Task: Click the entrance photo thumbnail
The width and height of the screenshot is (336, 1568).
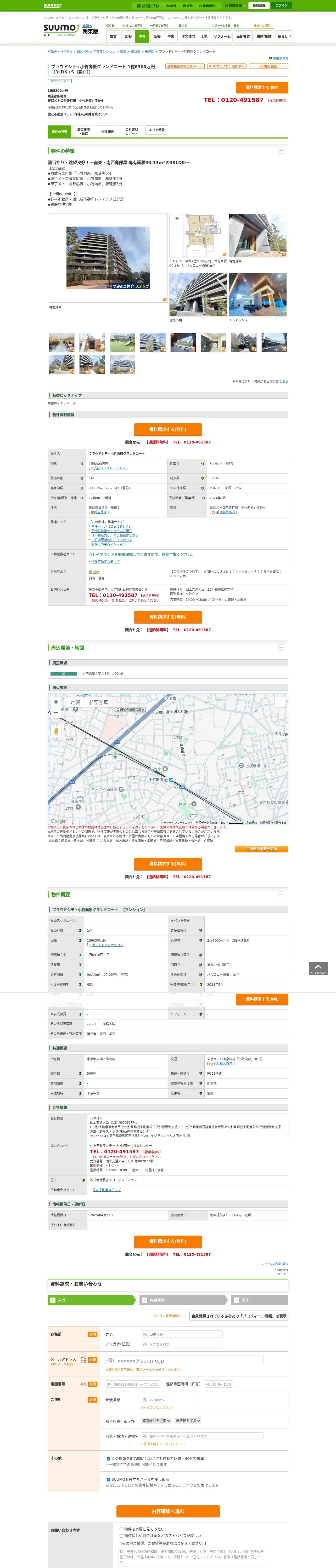Action: click(258, 295)
